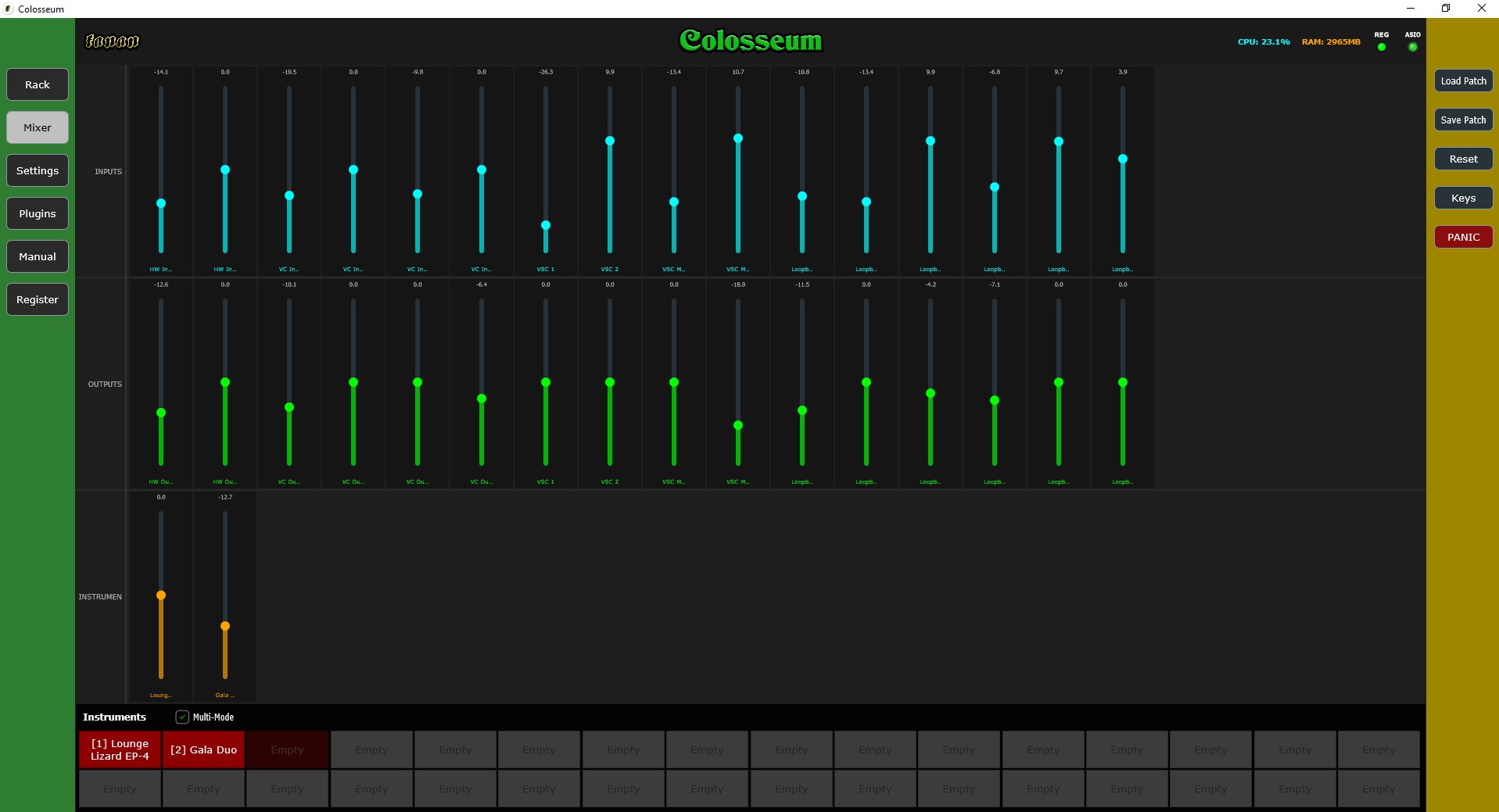Click the input fader handle showing 10.7
Viewport: 1499px width, 812px height.
point(738,138)
